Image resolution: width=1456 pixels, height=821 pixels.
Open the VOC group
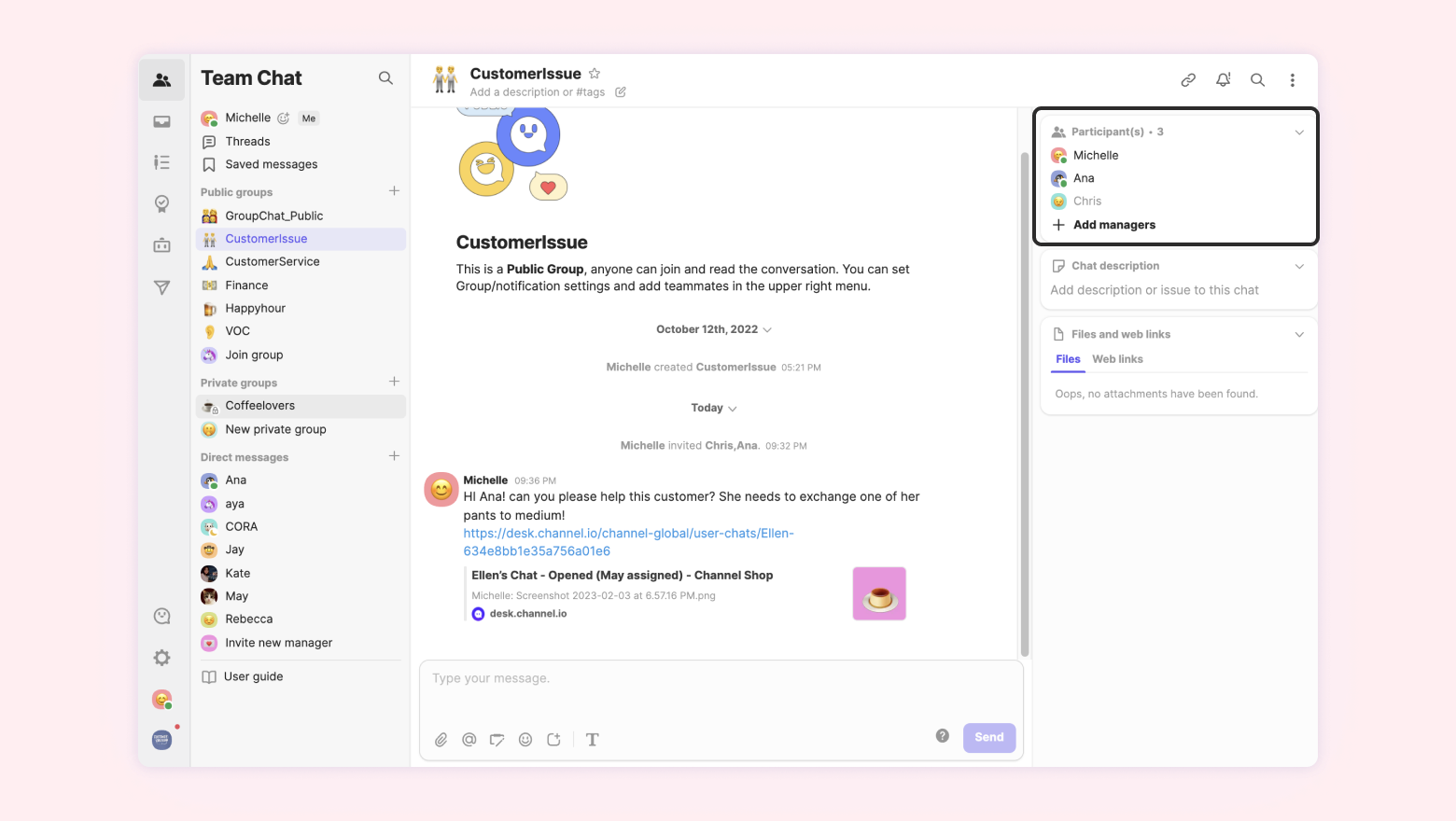(301, 331)
